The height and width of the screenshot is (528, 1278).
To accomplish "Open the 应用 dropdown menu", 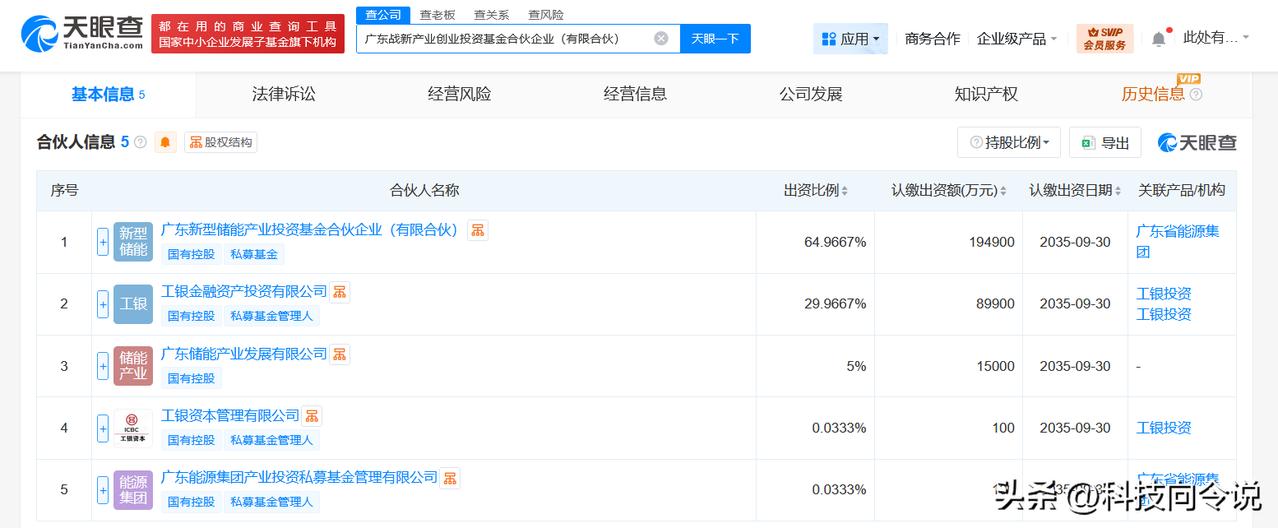I will click(850, 38).
